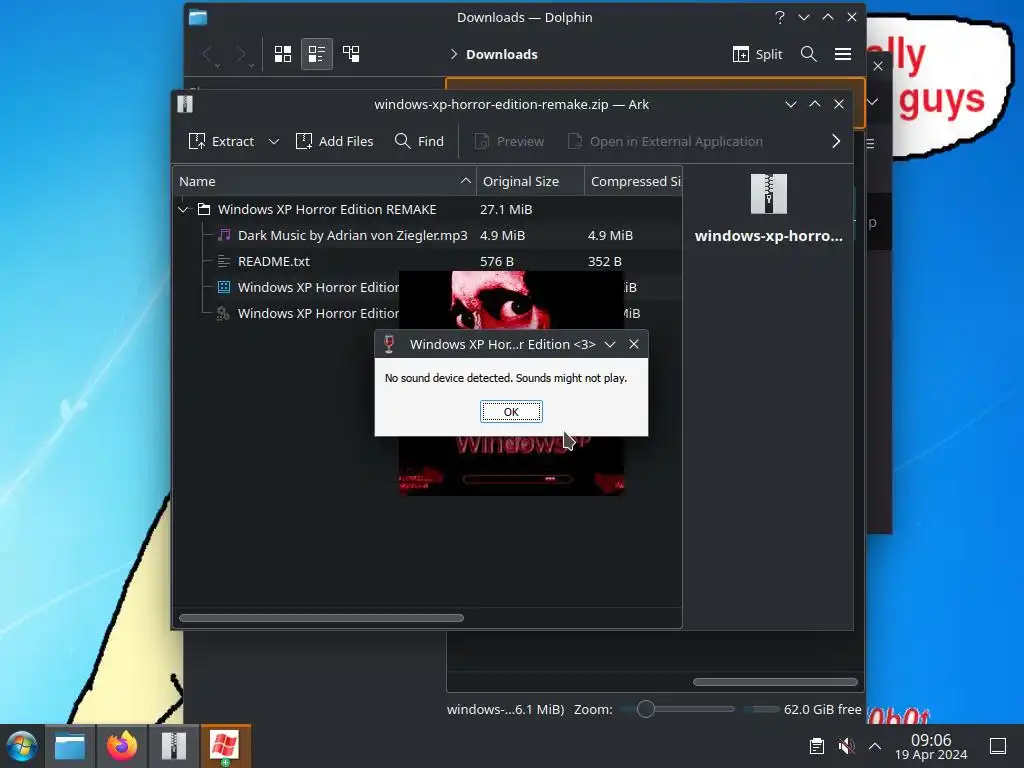Close the panel behind Ark at right
The width and height of the screenshot is (1024, 768).
[x=878, y=66]
